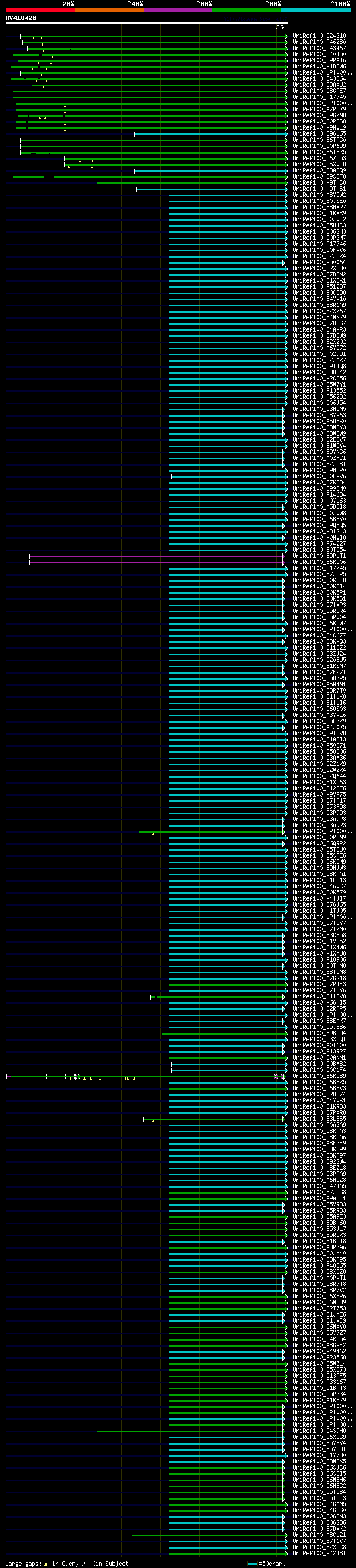
Task: Select hit UniRef100_Q118Z2
Action: click(x=319, y=647)
